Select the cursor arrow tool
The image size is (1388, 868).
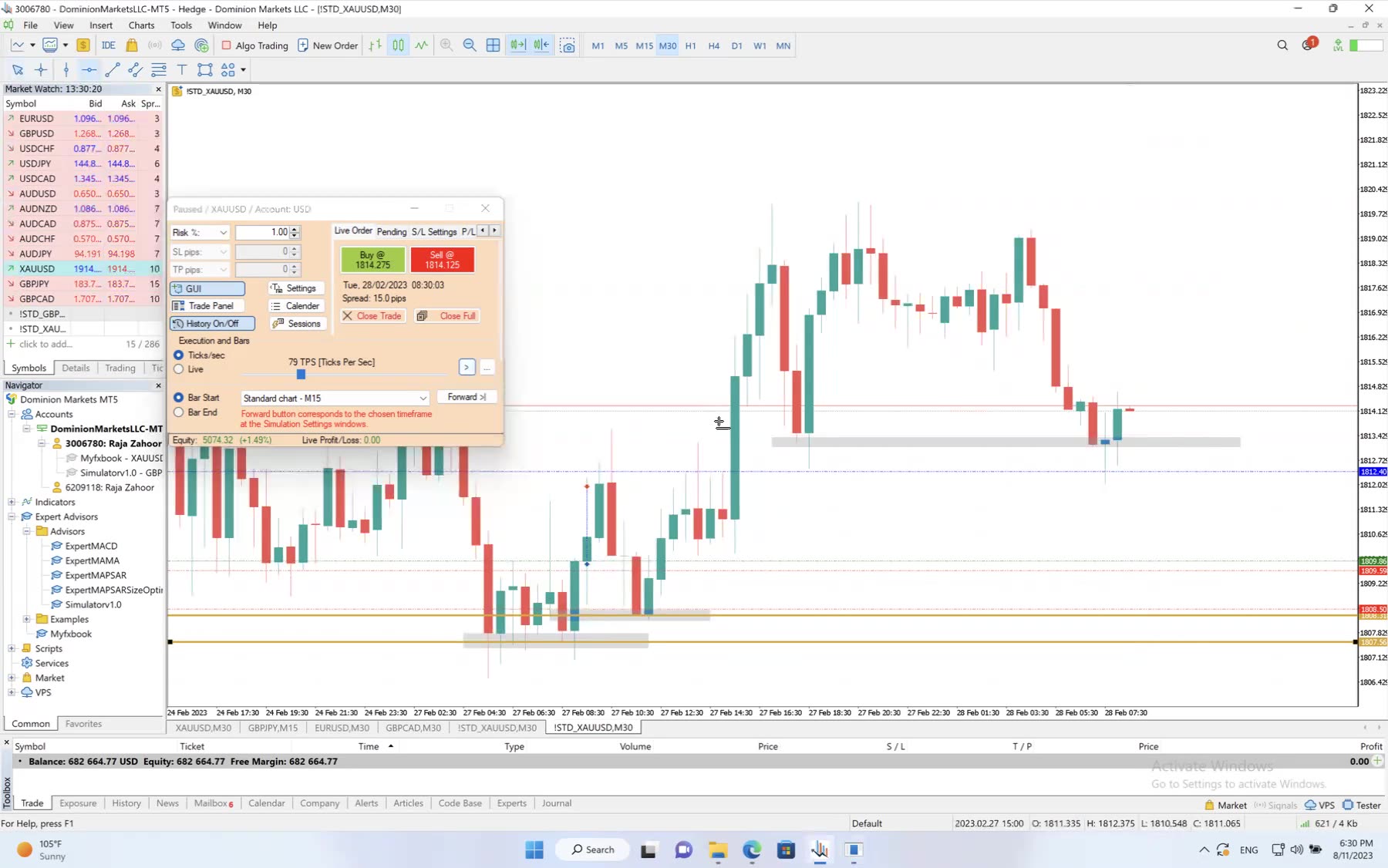tap(18, 70)
